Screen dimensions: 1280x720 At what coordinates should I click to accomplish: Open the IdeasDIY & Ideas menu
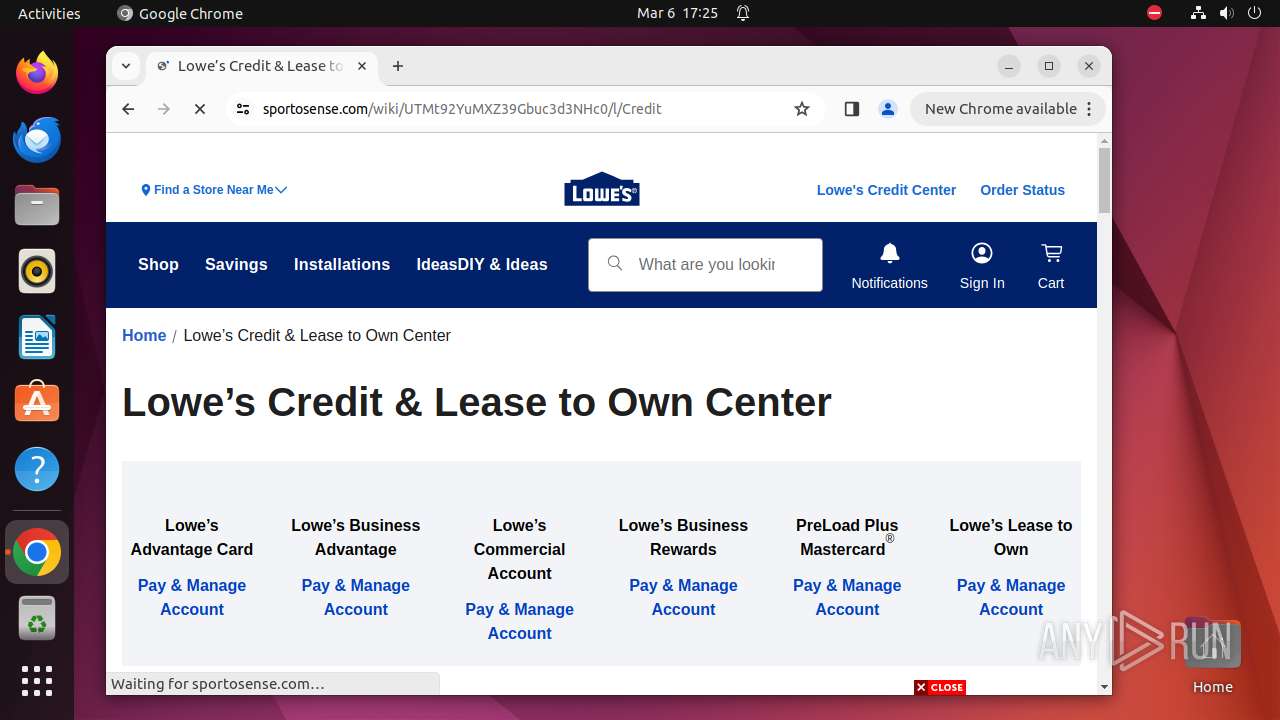click(x=482, y=264)
